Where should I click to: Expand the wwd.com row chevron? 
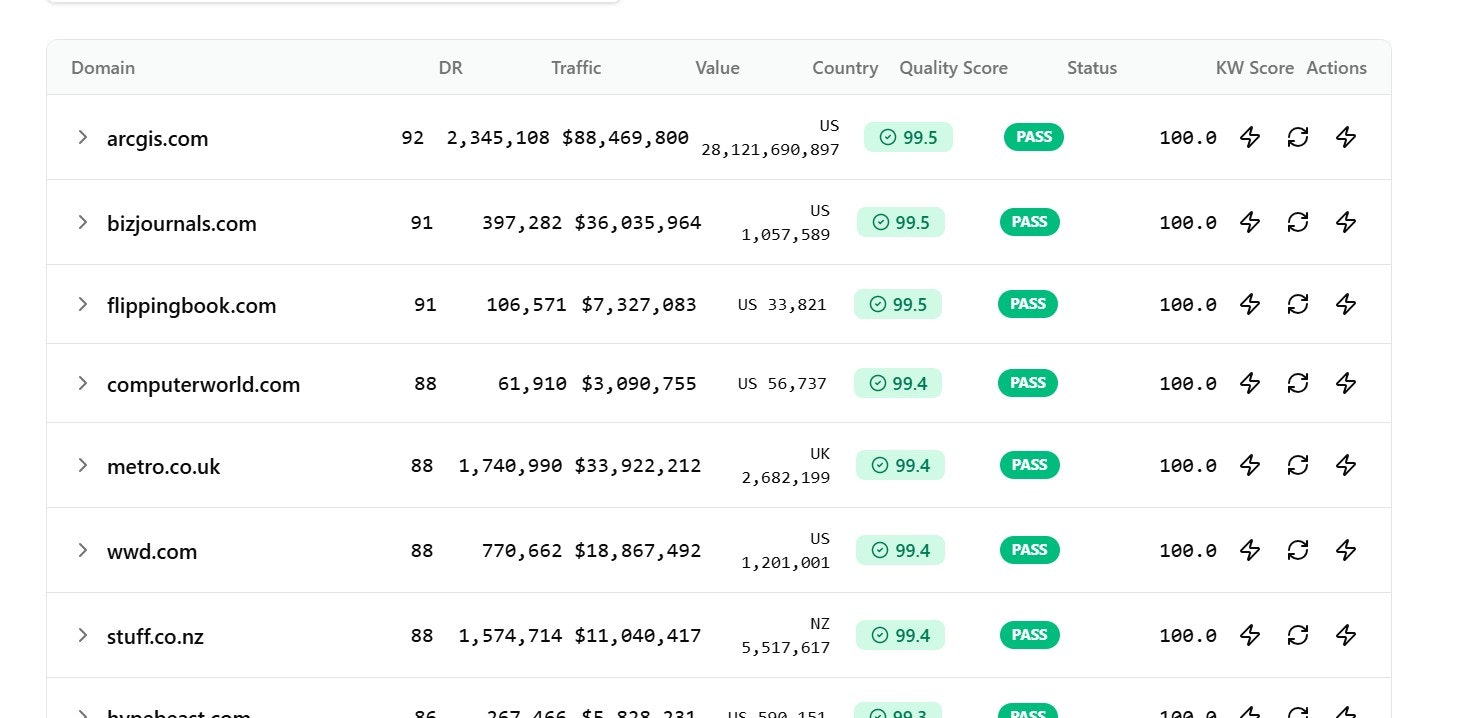(83, 549)
